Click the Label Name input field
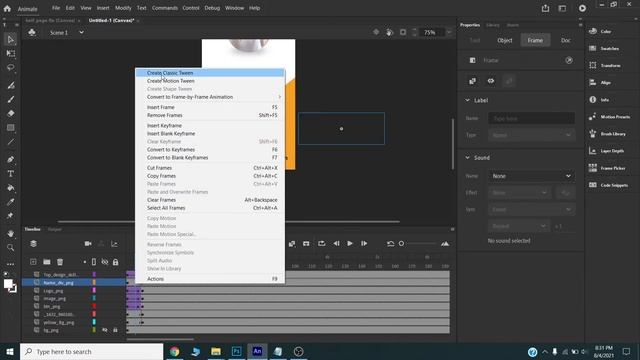640x360 pixels. (x=531, y=118)
